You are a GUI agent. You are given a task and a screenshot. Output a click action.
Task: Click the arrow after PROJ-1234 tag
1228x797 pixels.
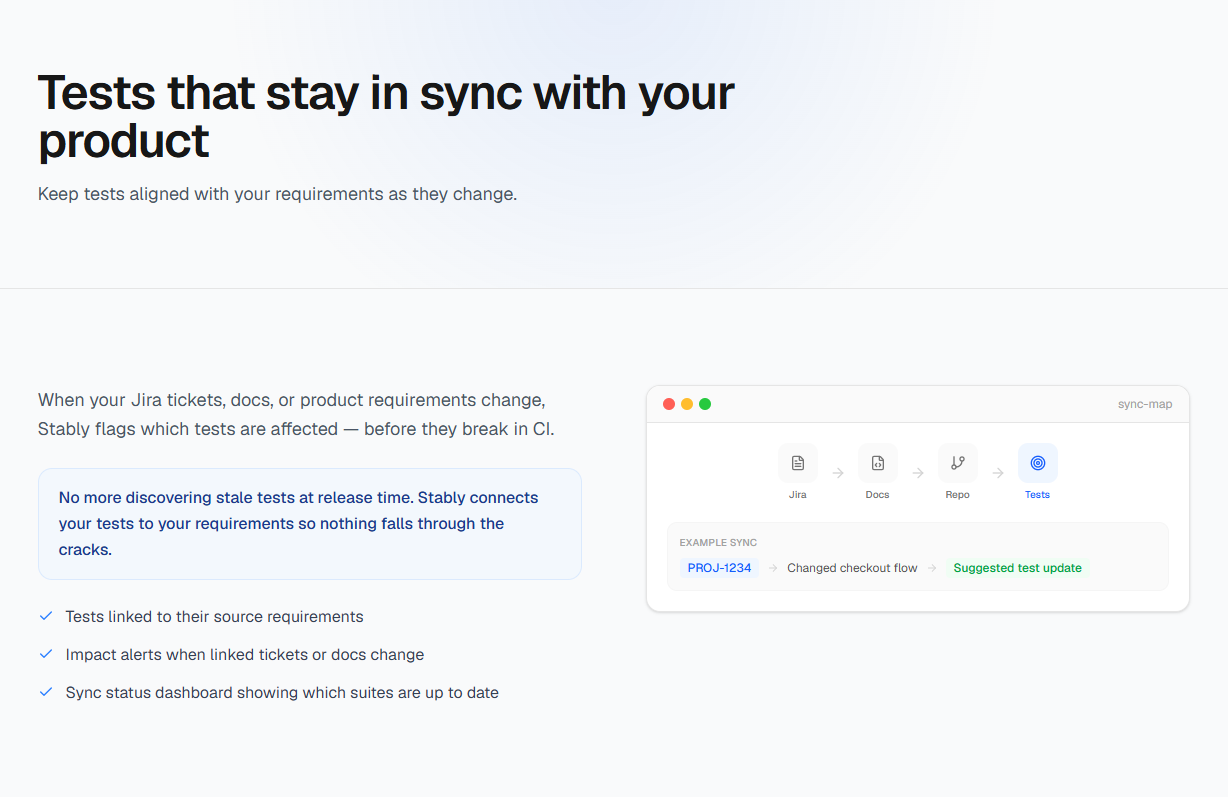click(772, 568)
